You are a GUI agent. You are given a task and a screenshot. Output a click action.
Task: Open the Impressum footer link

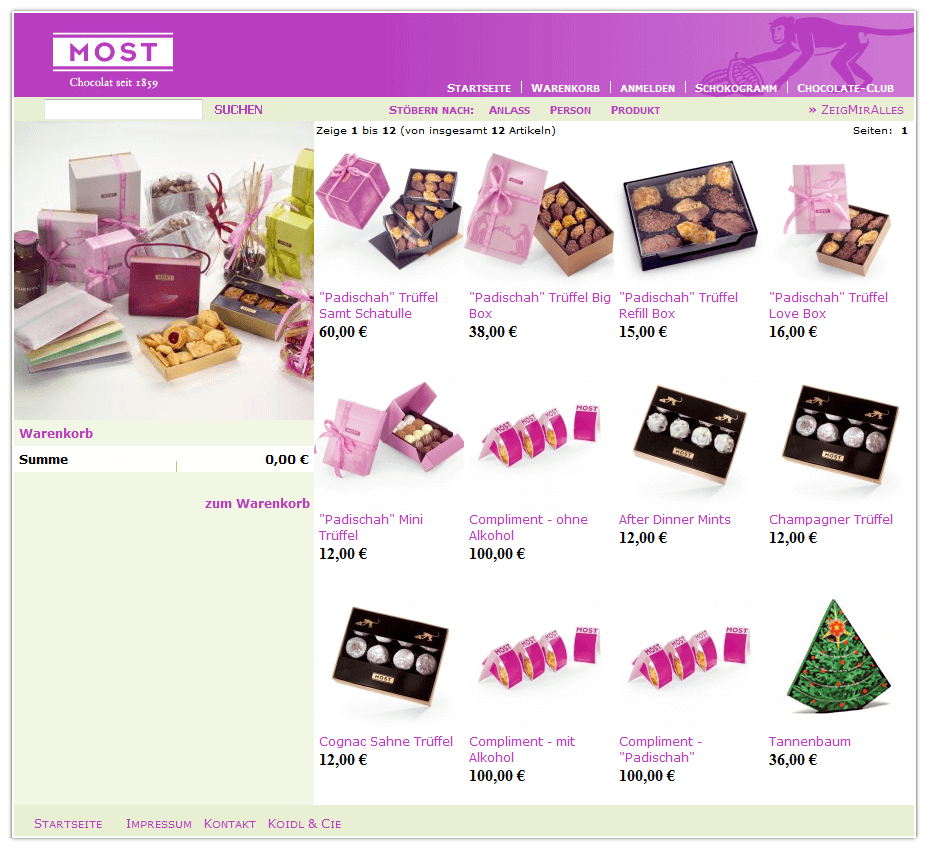point(158,824)
